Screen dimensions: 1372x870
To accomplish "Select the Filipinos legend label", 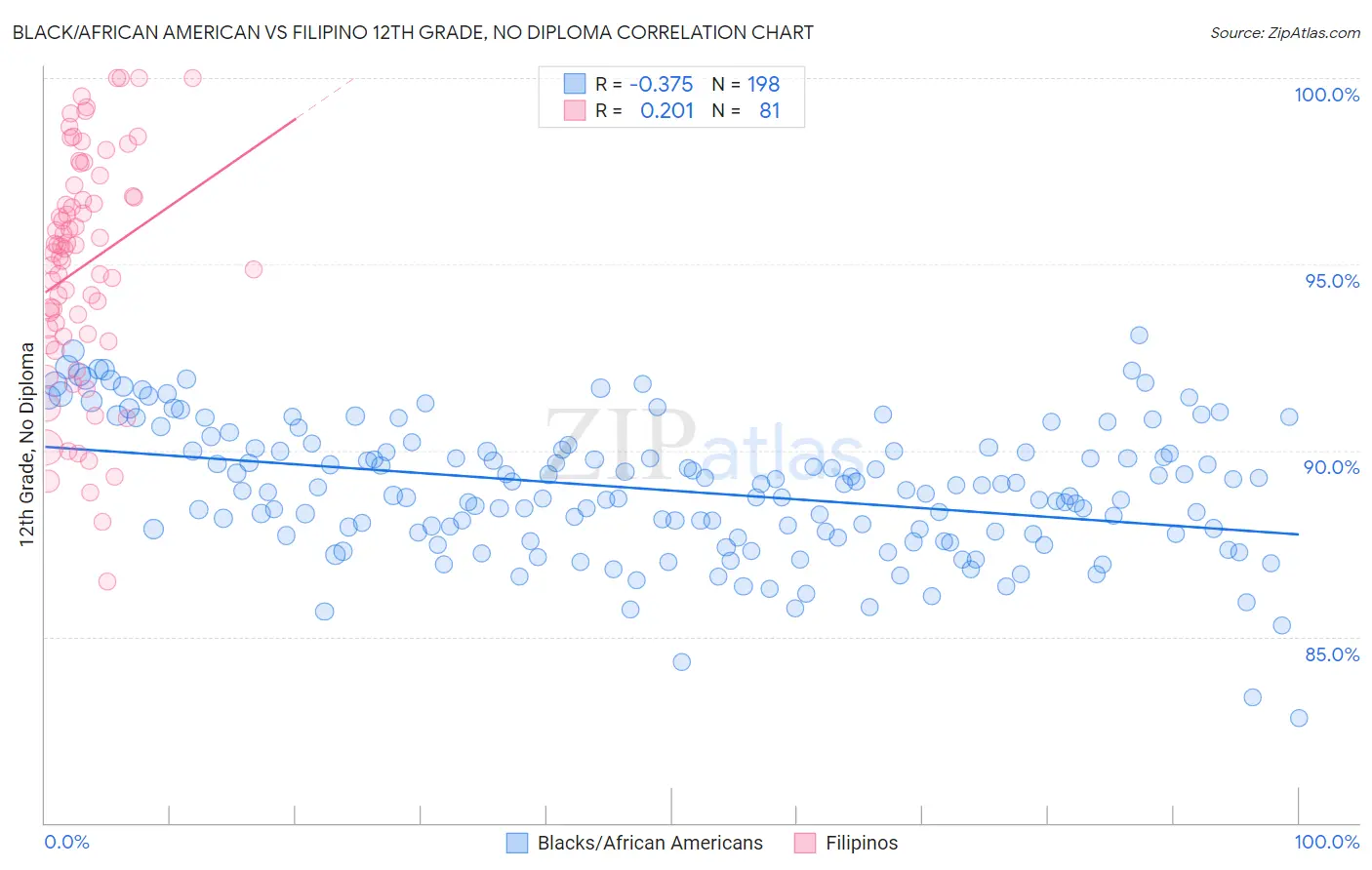I will [x=862, y=843].
